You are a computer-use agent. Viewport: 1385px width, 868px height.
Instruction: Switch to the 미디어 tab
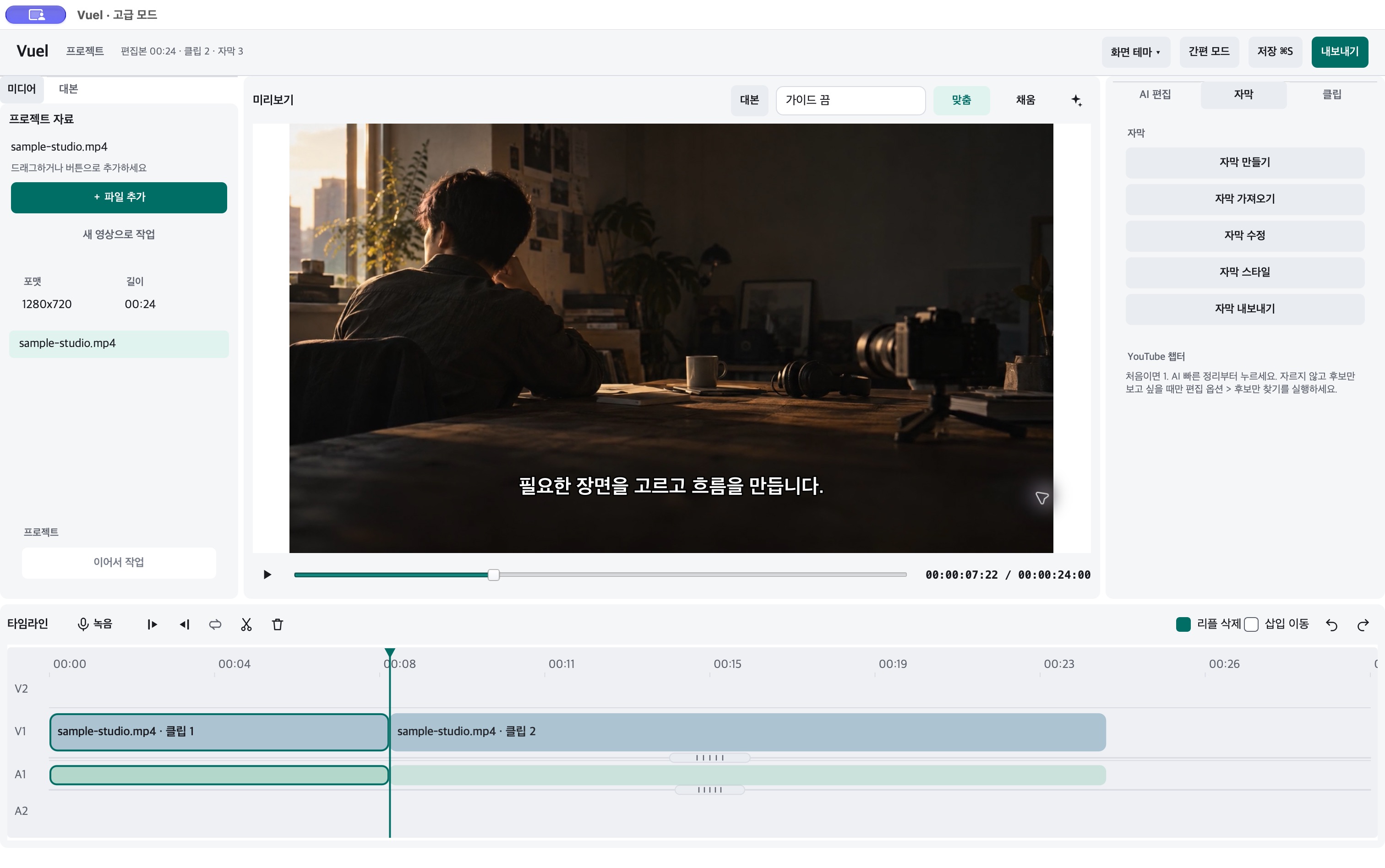tap(22, 89)
